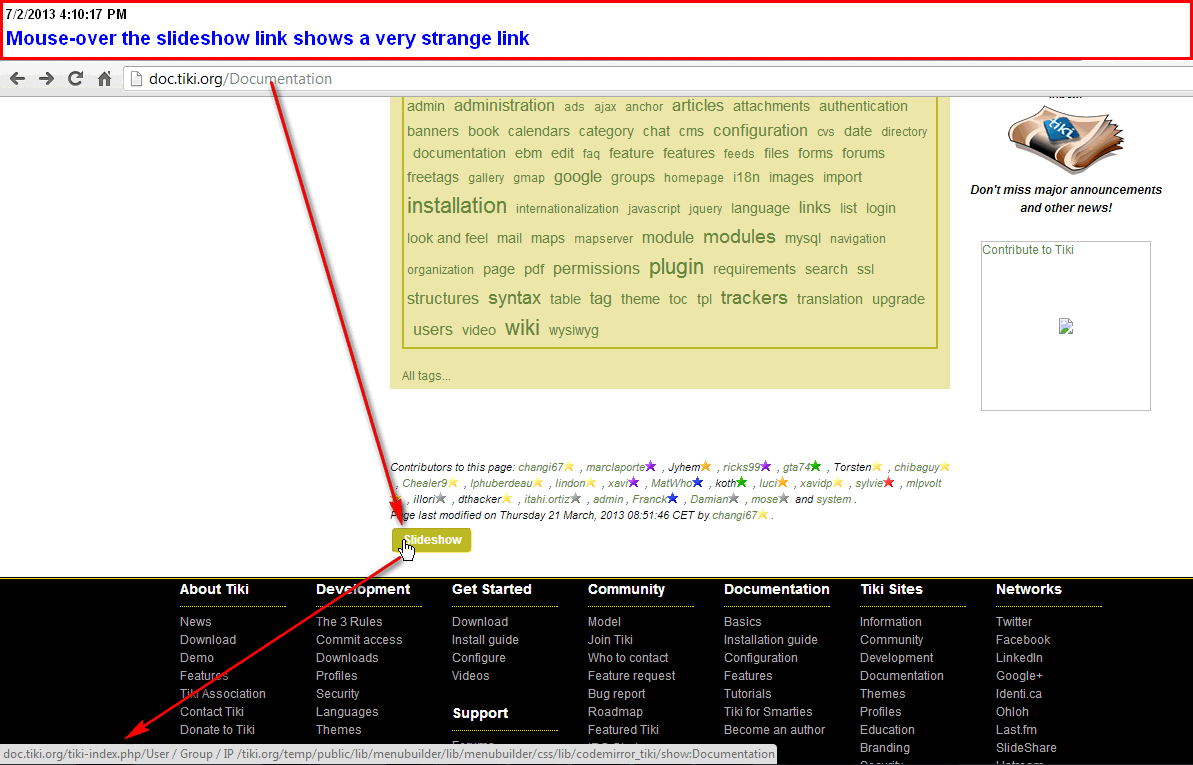The width and height of the screenshot is (1193, 765).
Task: Select the look and feel tag
Action: pos(447,238)
